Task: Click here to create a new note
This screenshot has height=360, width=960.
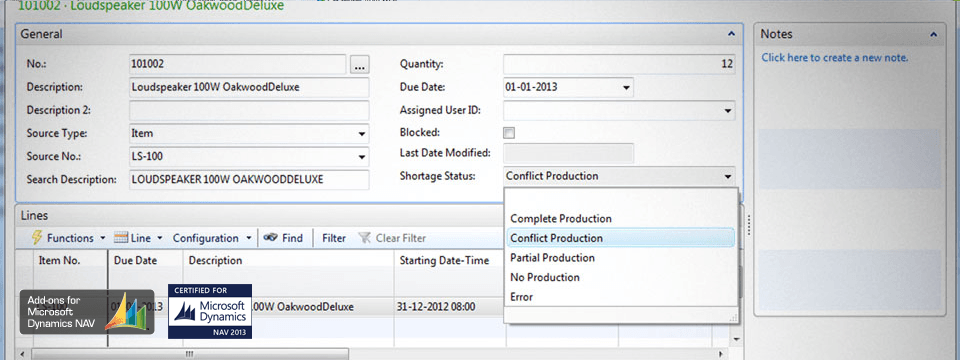Action: click(834, 58)
